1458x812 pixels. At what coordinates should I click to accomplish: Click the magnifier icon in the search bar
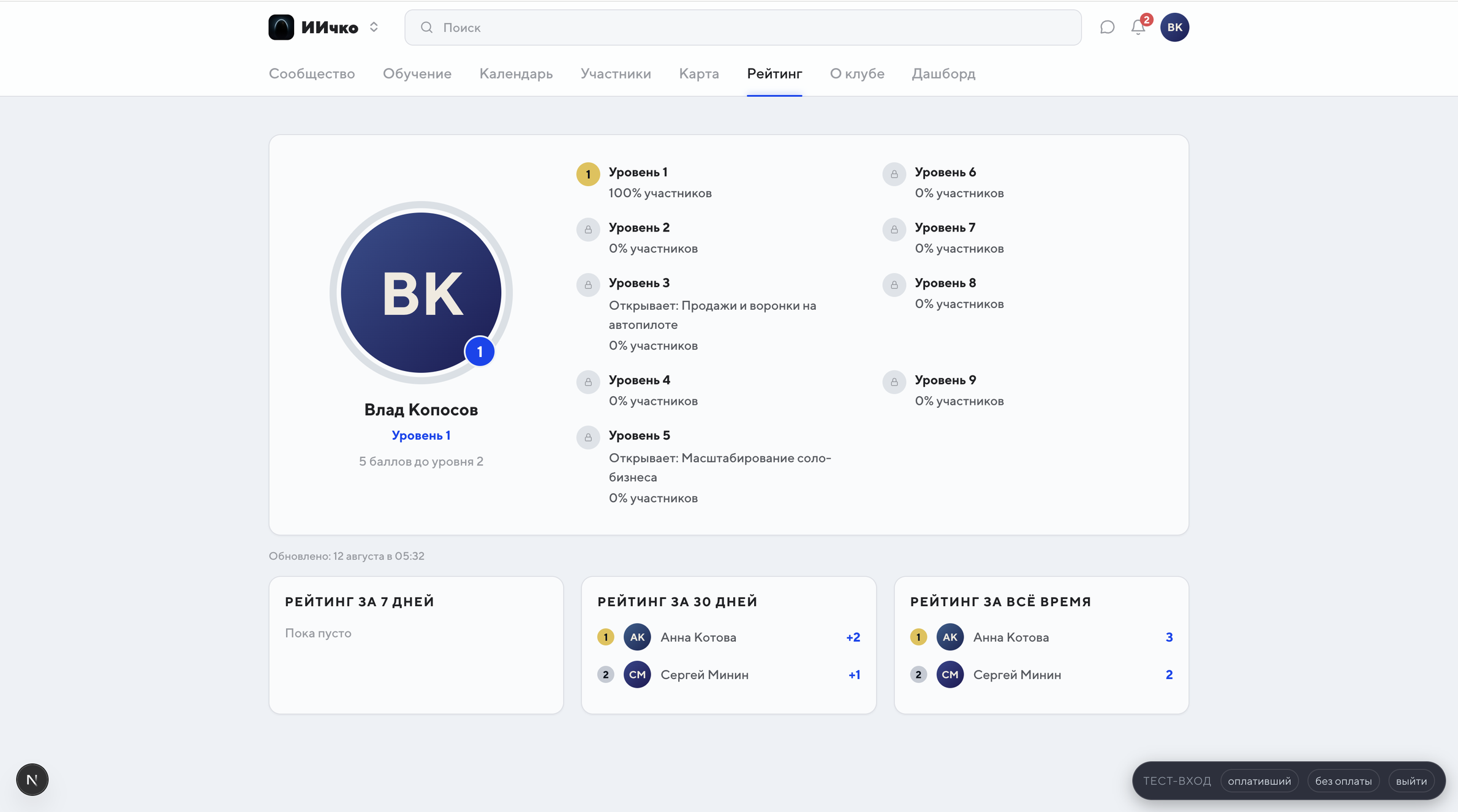click(x=426, y=28)
